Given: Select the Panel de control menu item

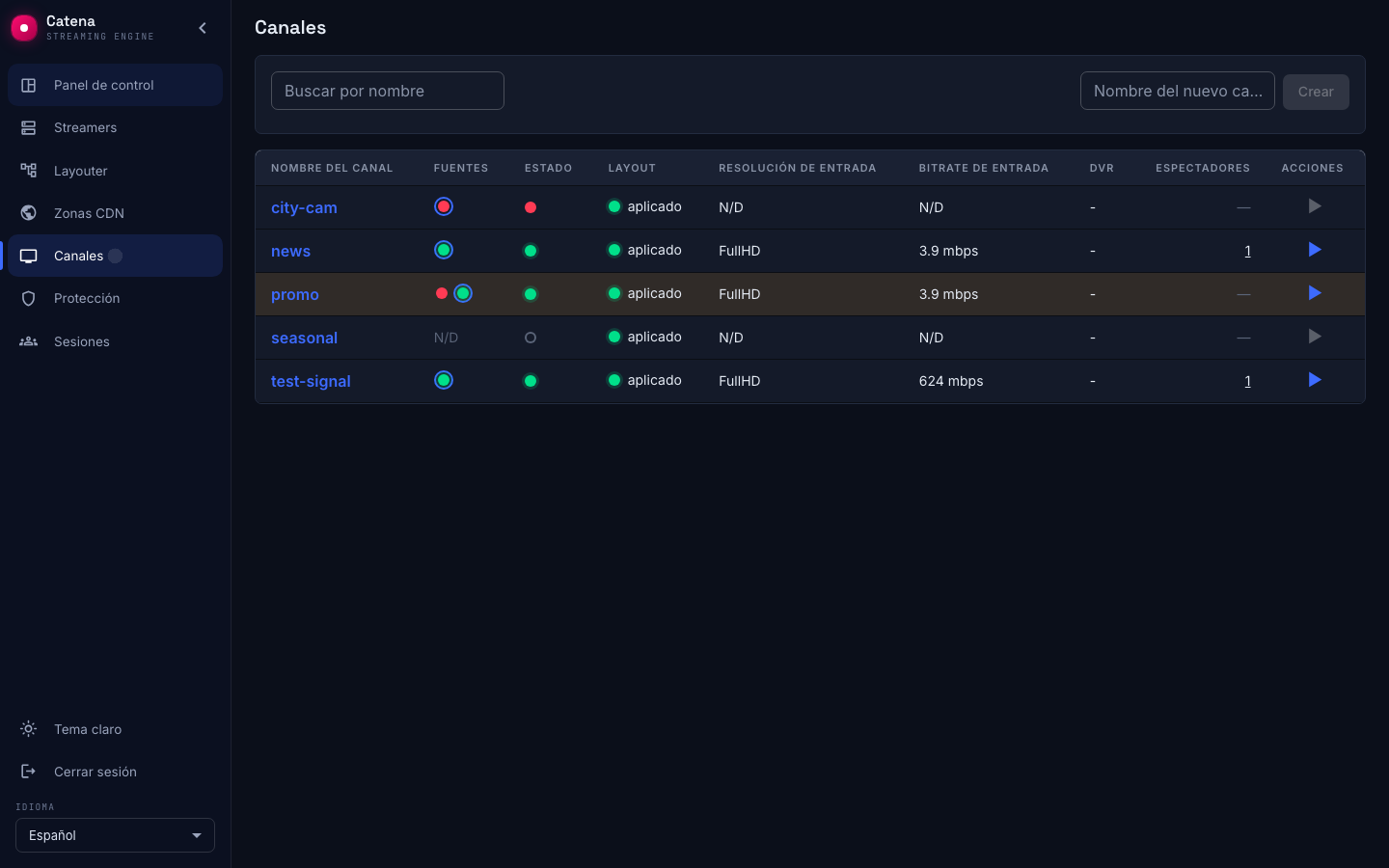Looking at the screenshot, I should 115,85.
